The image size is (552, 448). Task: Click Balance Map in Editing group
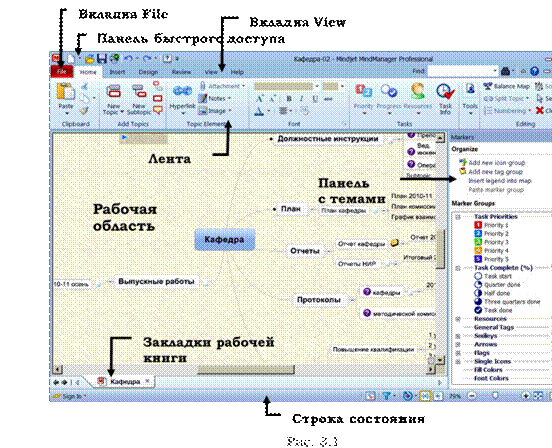point(506,86)
